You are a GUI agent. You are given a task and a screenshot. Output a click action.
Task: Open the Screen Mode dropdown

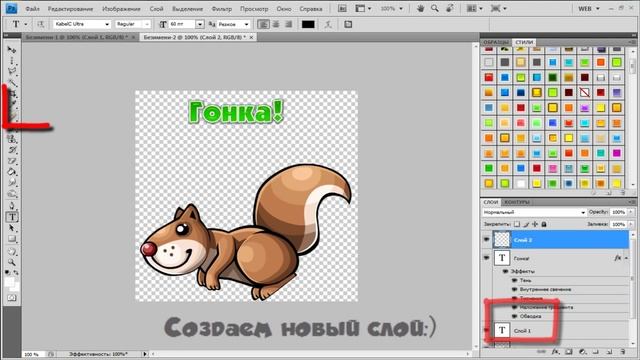point(498,8)
